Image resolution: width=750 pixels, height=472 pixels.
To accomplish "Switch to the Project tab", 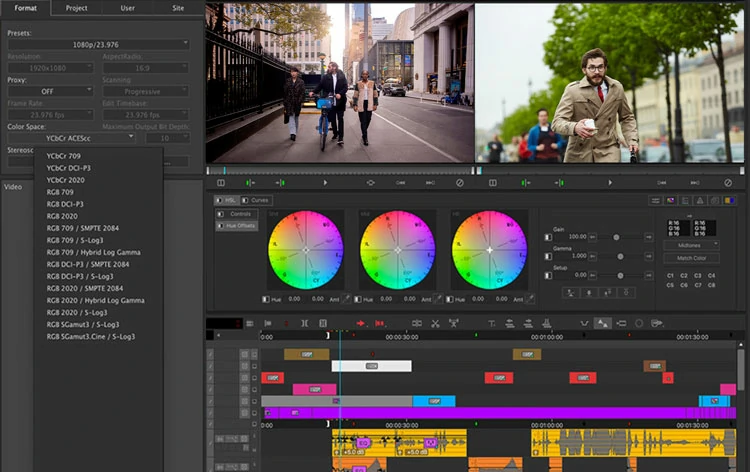I will pos(77,7).
